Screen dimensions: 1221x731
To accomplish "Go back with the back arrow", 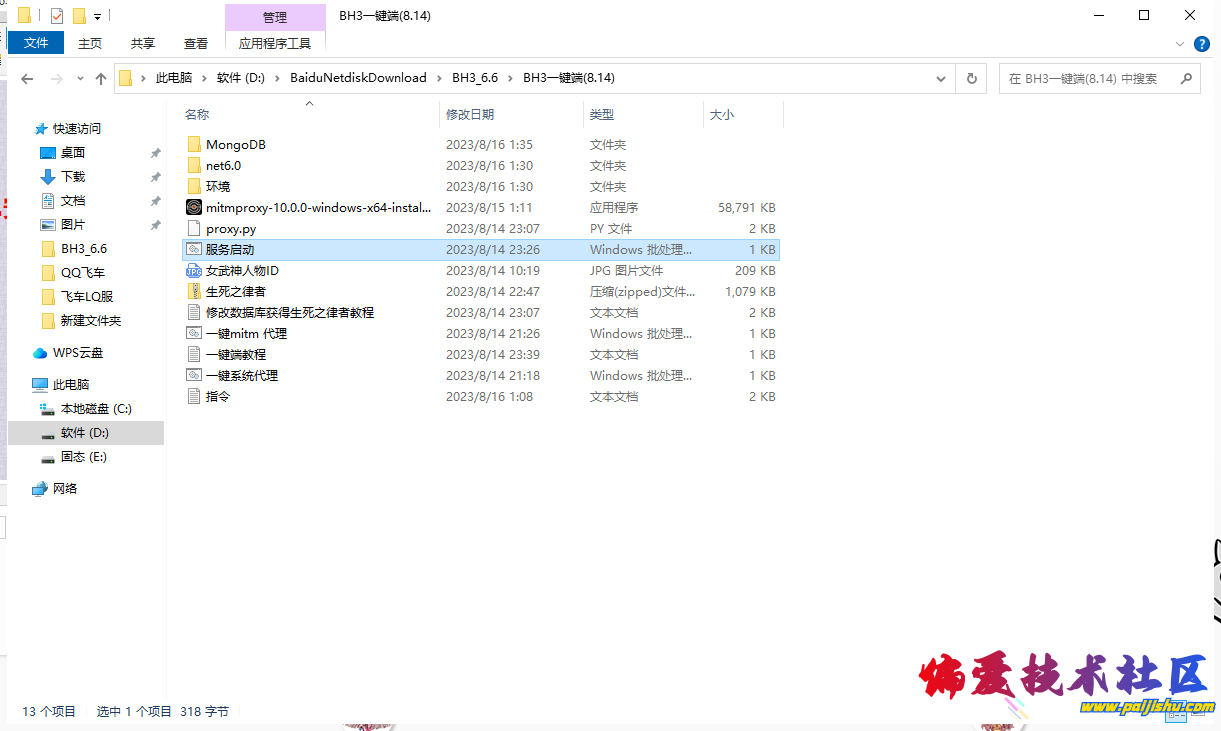I will pos(27,78).
